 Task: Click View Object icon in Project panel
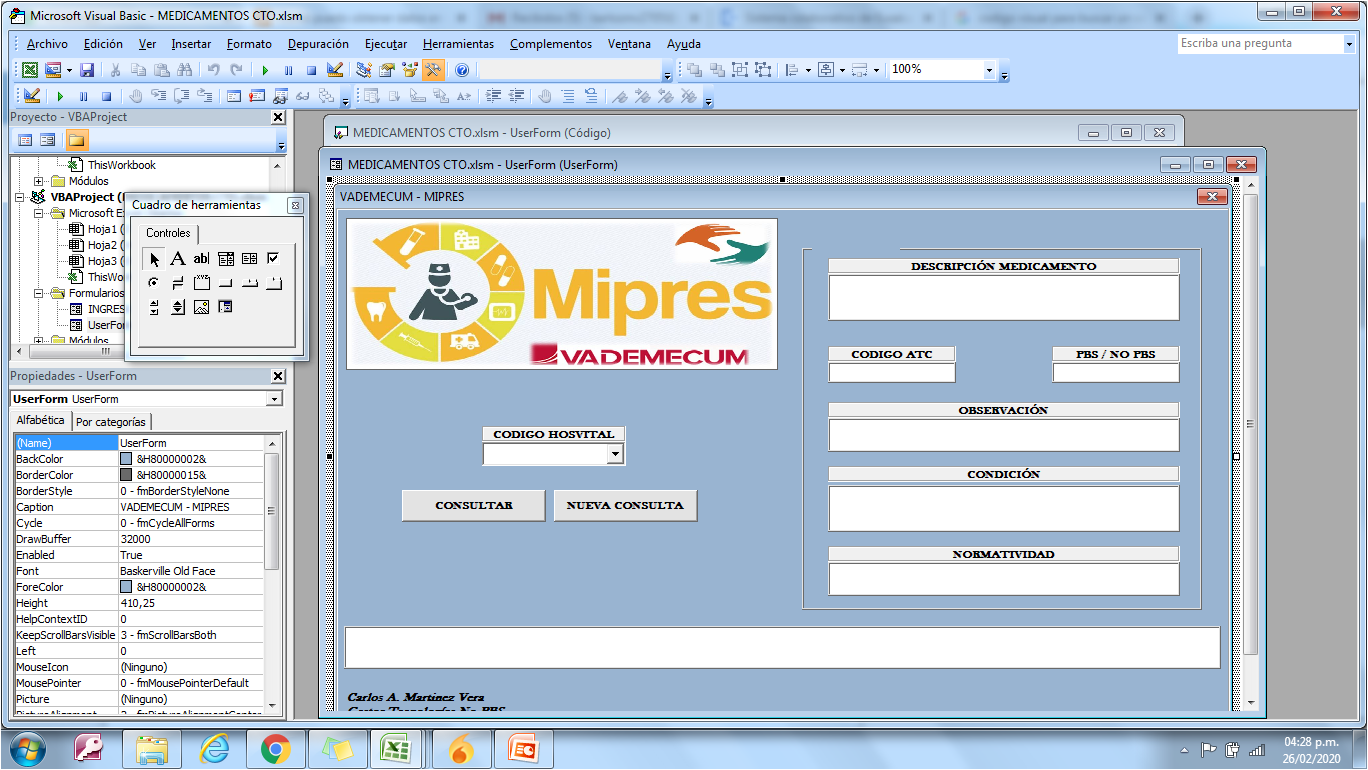pyautogui.click(x=47, y=140)
